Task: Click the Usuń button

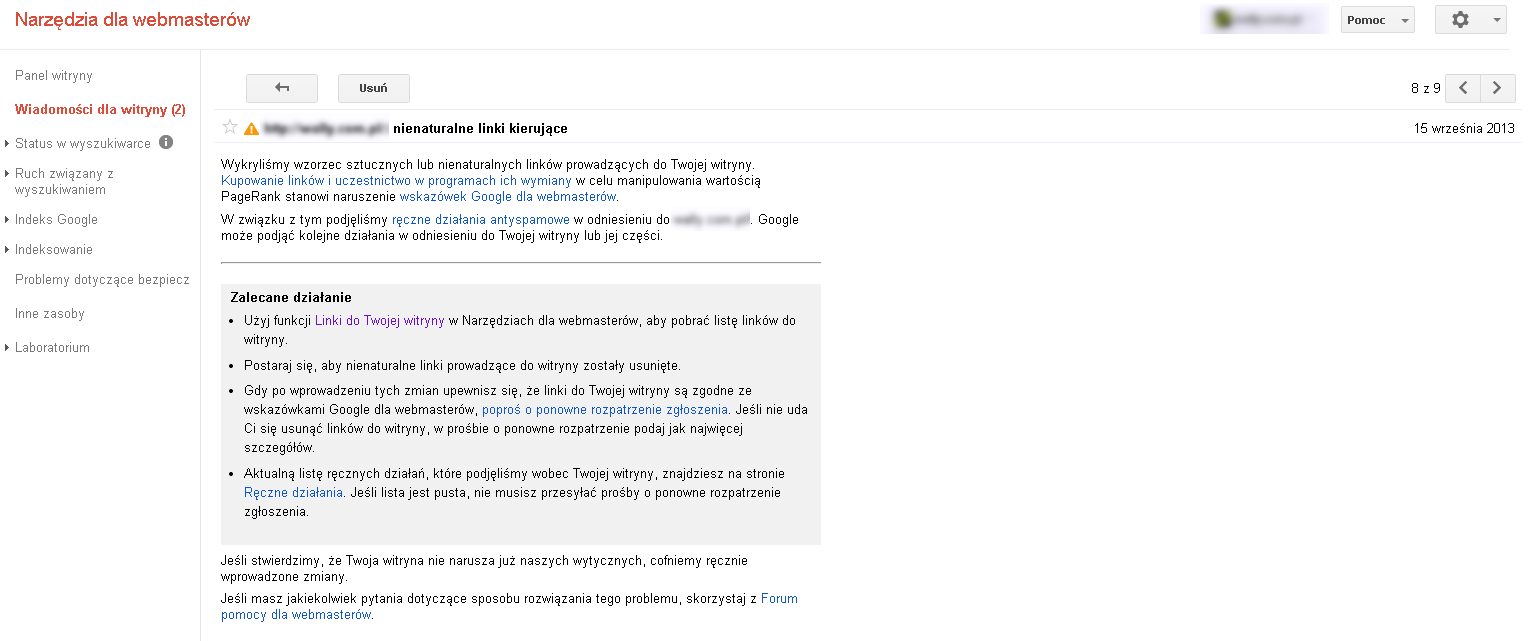Action: (374, 88)
